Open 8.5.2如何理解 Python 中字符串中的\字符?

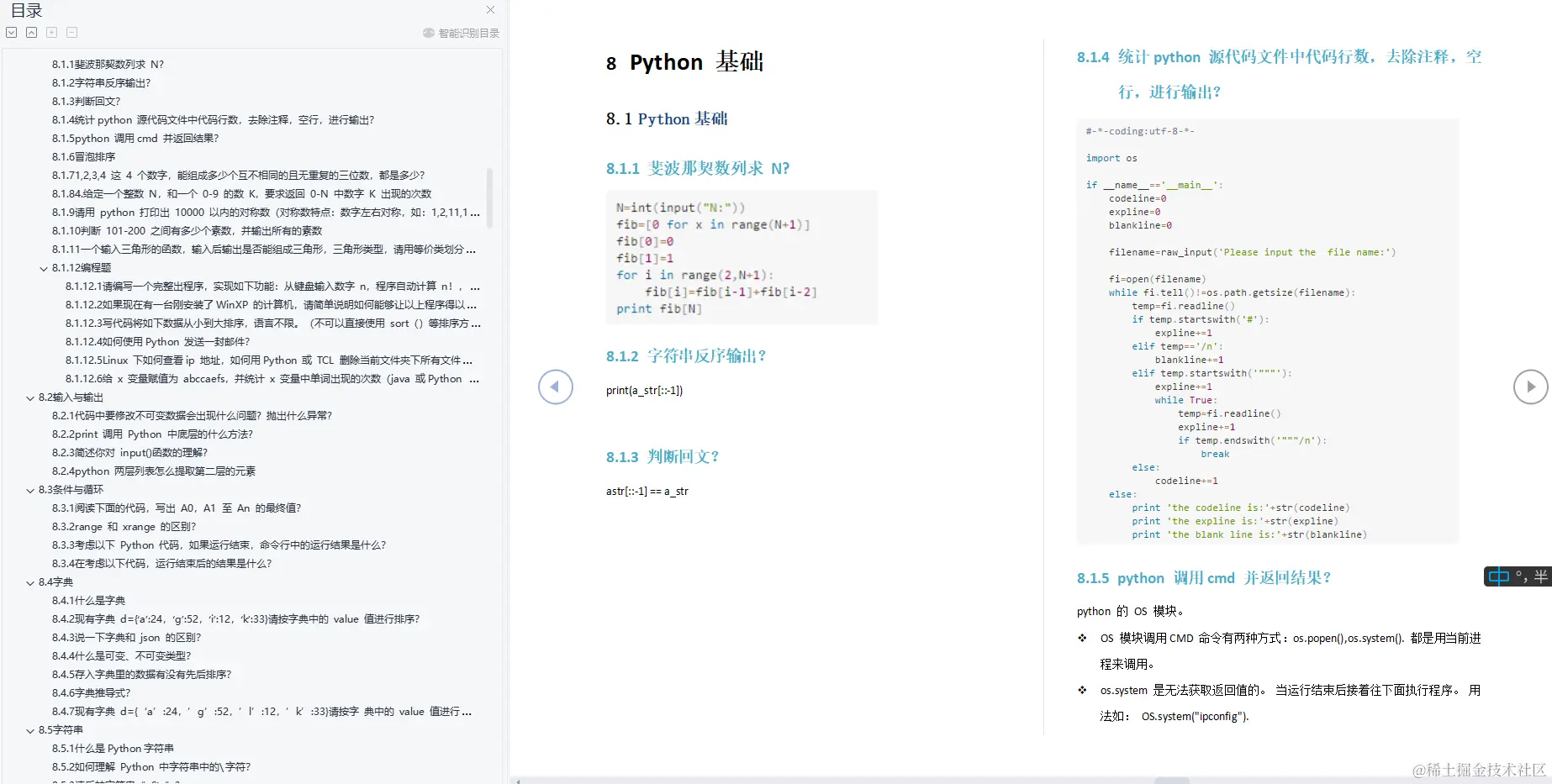pyautogui.click(x=151, y=767)
